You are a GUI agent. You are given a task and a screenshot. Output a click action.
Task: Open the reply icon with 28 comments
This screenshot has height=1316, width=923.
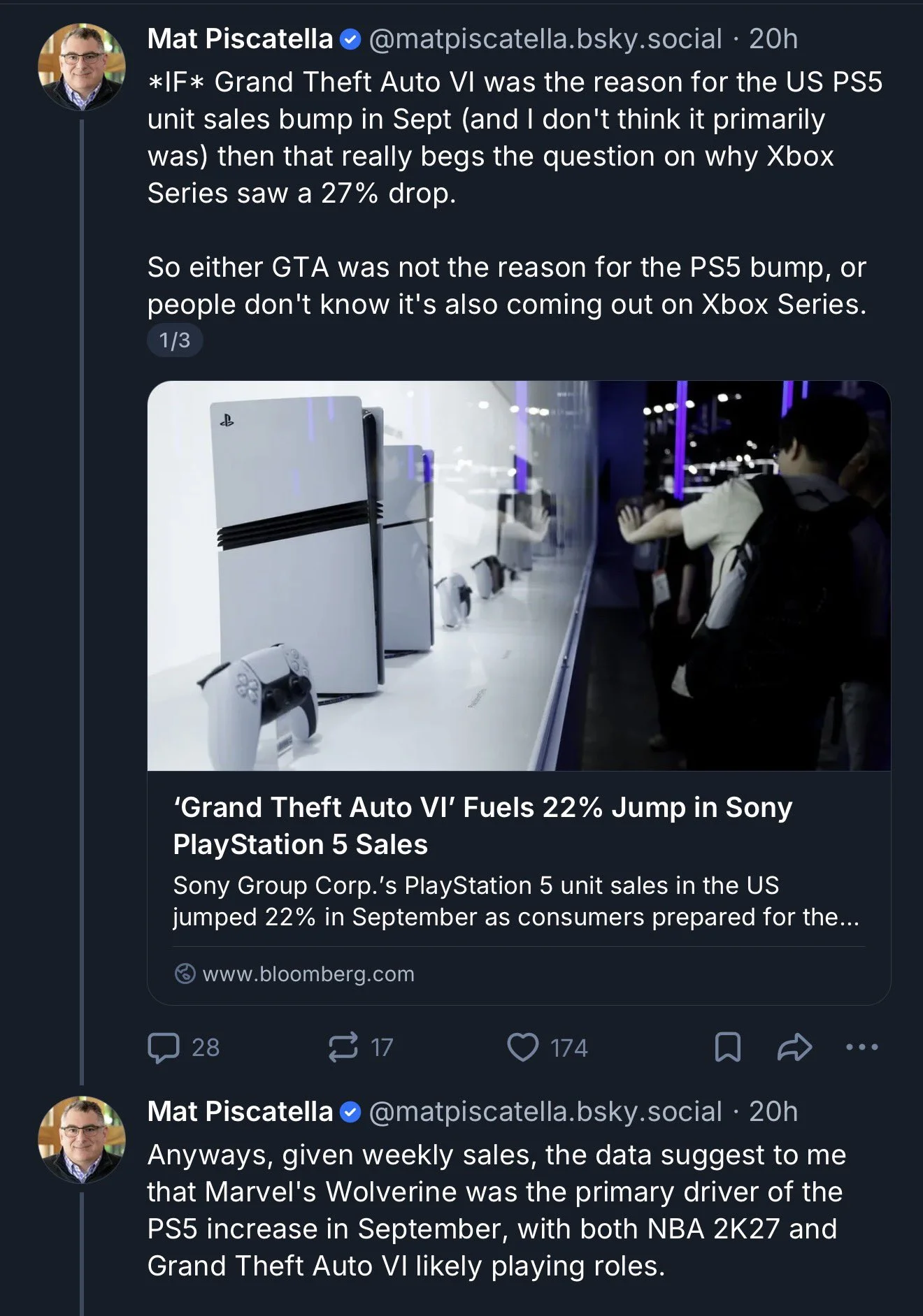tap(164, 1047)
